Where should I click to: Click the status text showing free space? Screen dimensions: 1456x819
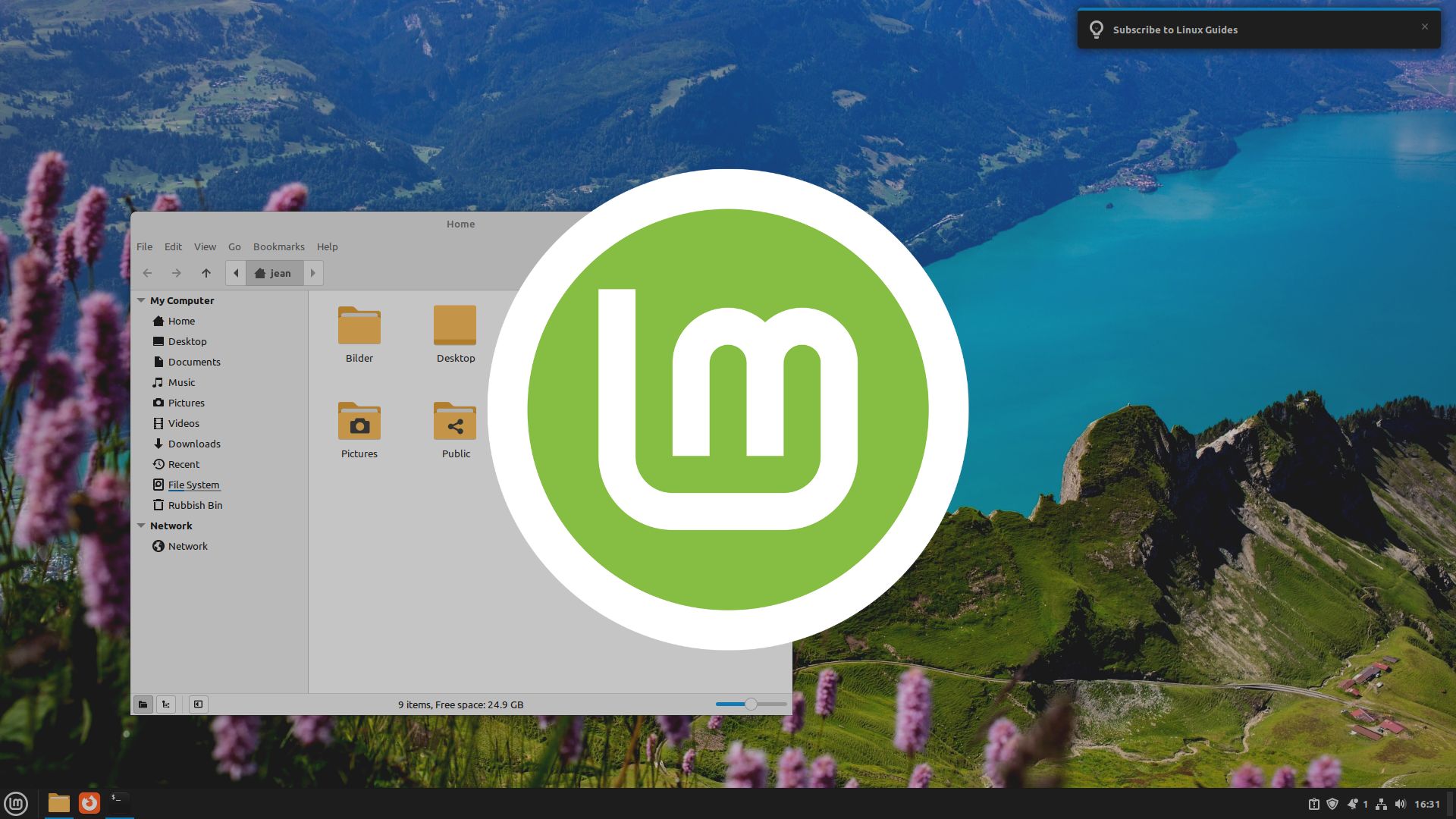point(461,704)
